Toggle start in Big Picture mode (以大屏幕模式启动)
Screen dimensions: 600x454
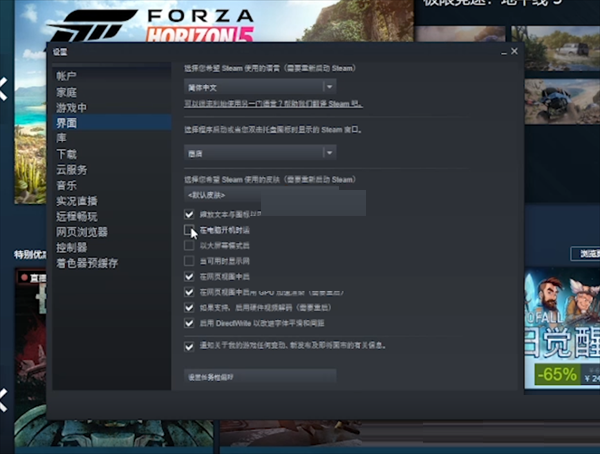[190, 245]
